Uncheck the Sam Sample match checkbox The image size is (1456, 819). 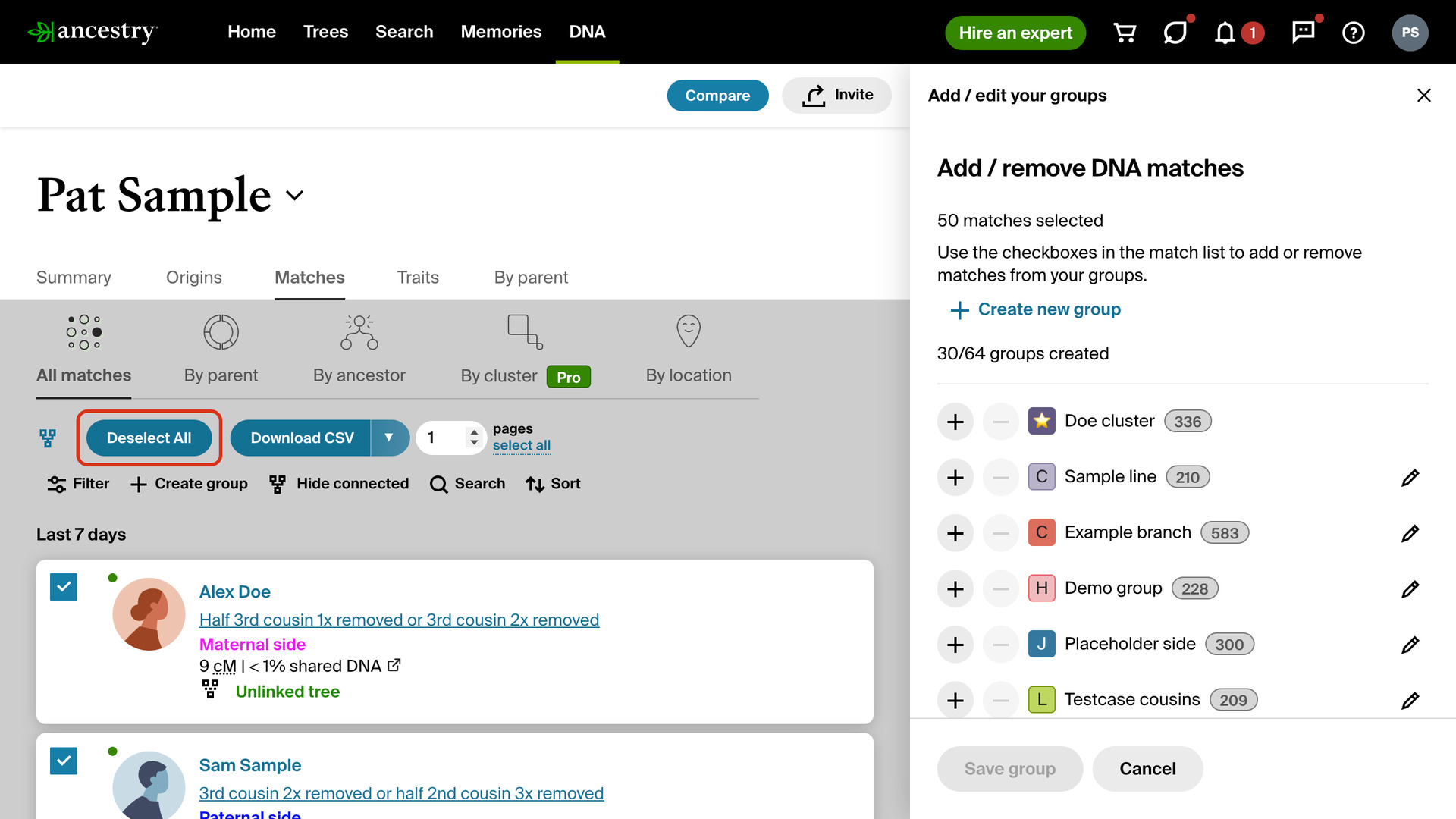(x=64, y=761)
